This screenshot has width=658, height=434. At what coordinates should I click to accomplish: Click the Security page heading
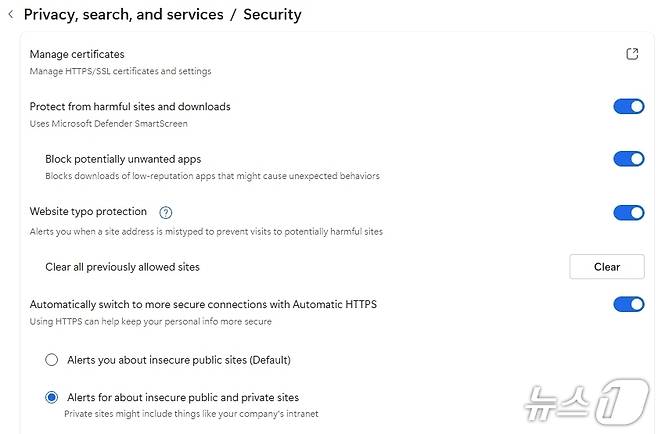272,15
